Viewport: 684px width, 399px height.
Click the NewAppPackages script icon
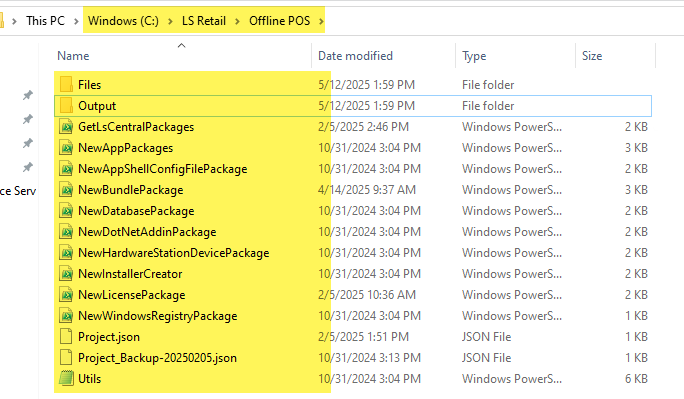click(66, 148)
